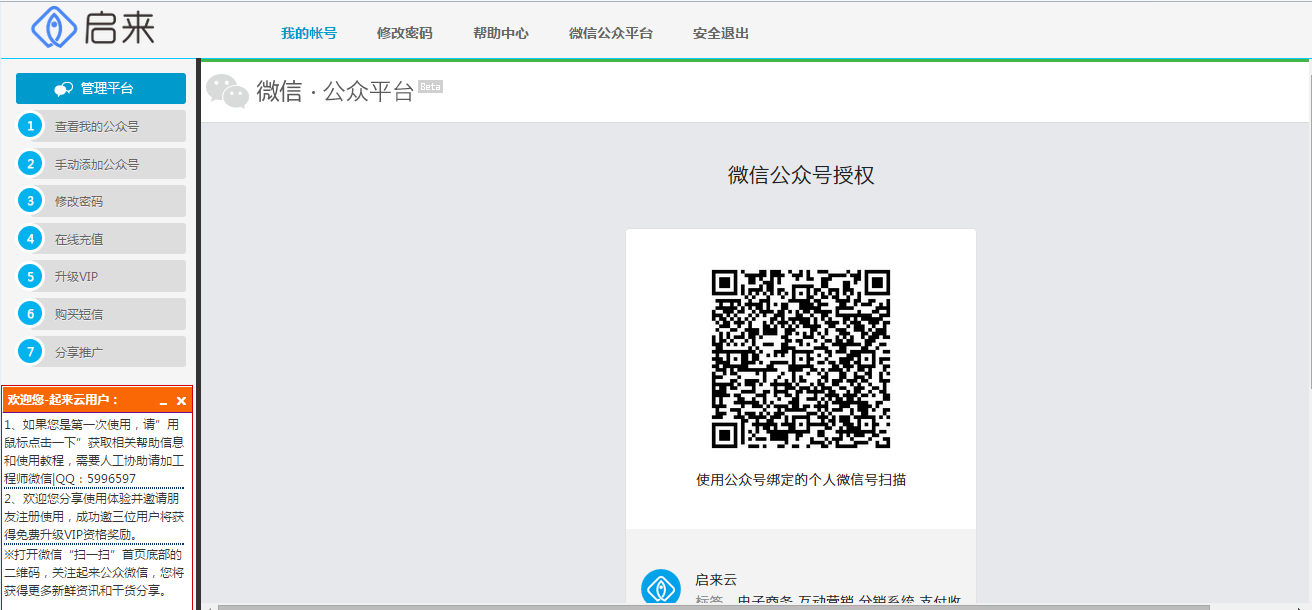Click the horizontal scrollbar at bottom
The height and width of the screenshot is (610, 1312).
(x=714, y=606)
